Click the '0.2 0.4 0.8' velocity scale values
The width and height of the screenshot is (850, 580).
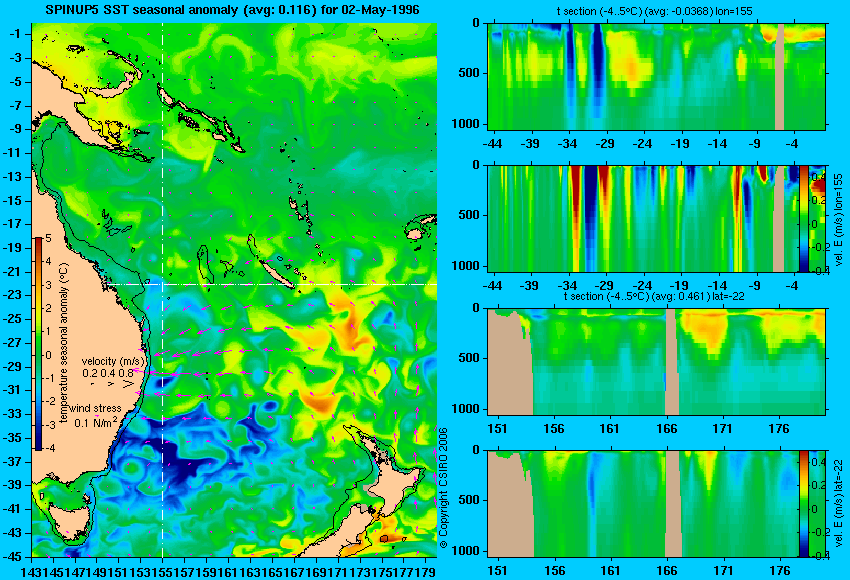pyautogui.click(x=108, y=373)
